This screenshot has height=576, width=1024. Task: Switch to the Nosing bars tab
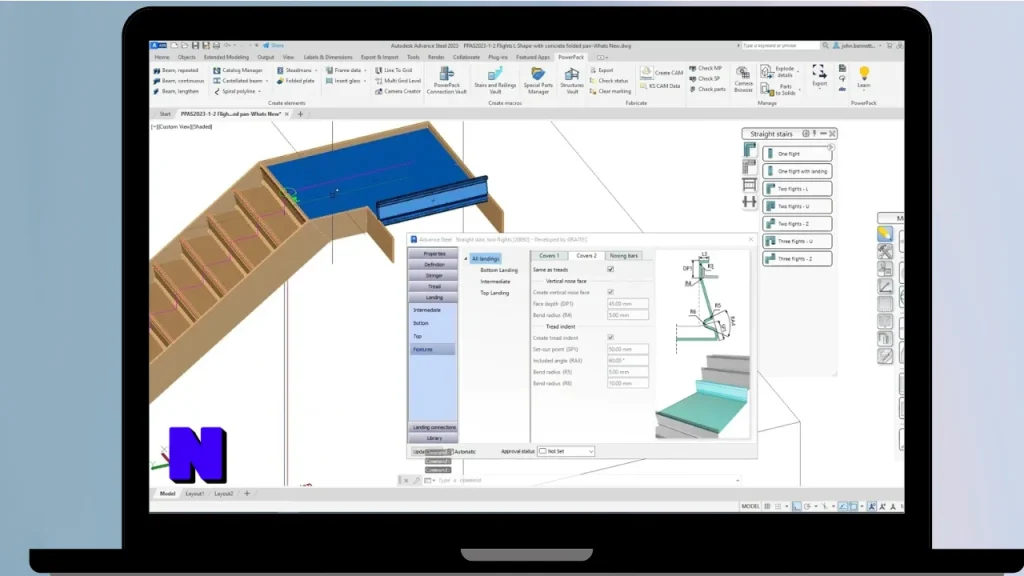pyautogui.click(x=623, y=256)
